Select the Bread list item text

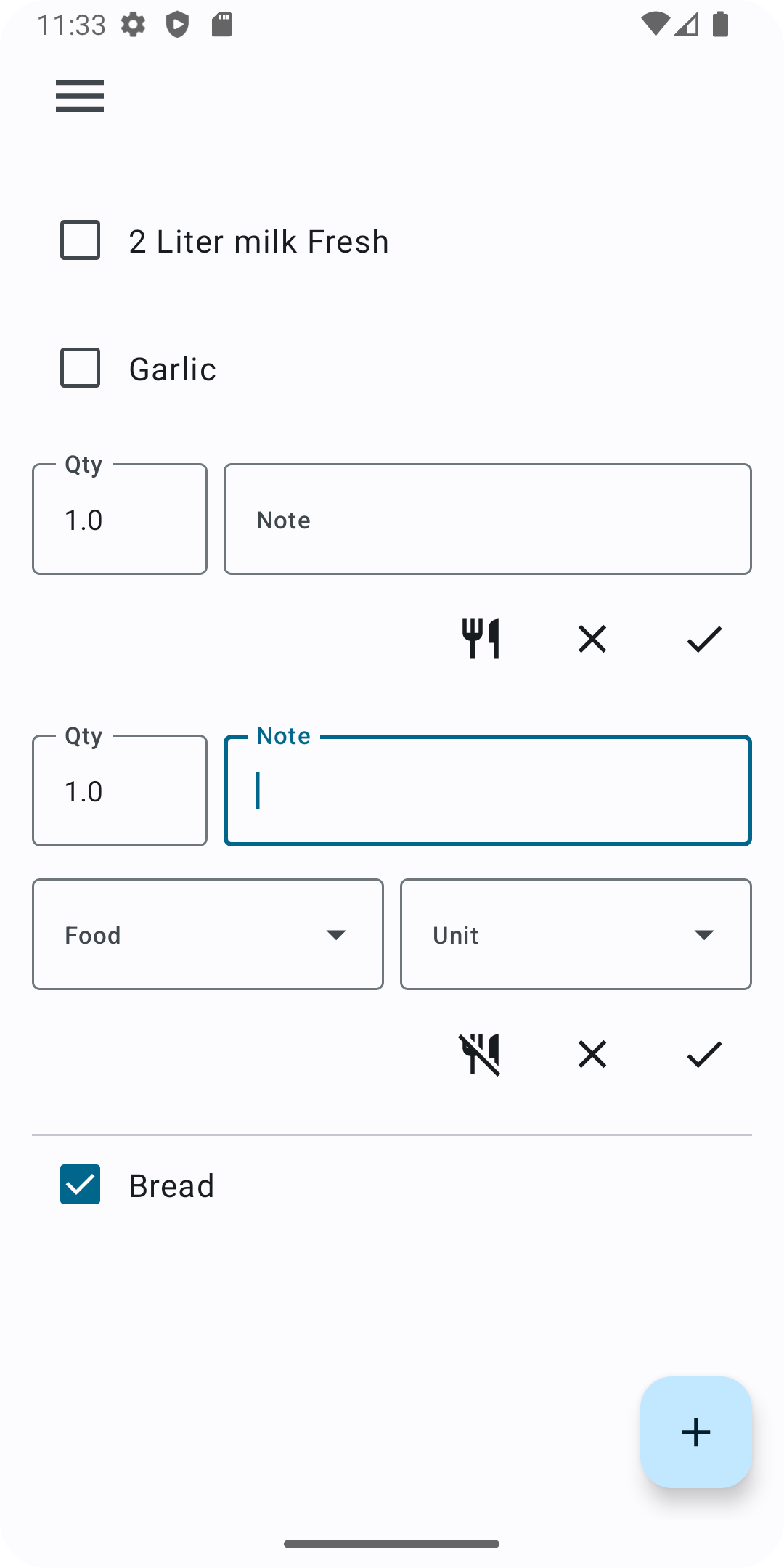[x=172, y=1185]
